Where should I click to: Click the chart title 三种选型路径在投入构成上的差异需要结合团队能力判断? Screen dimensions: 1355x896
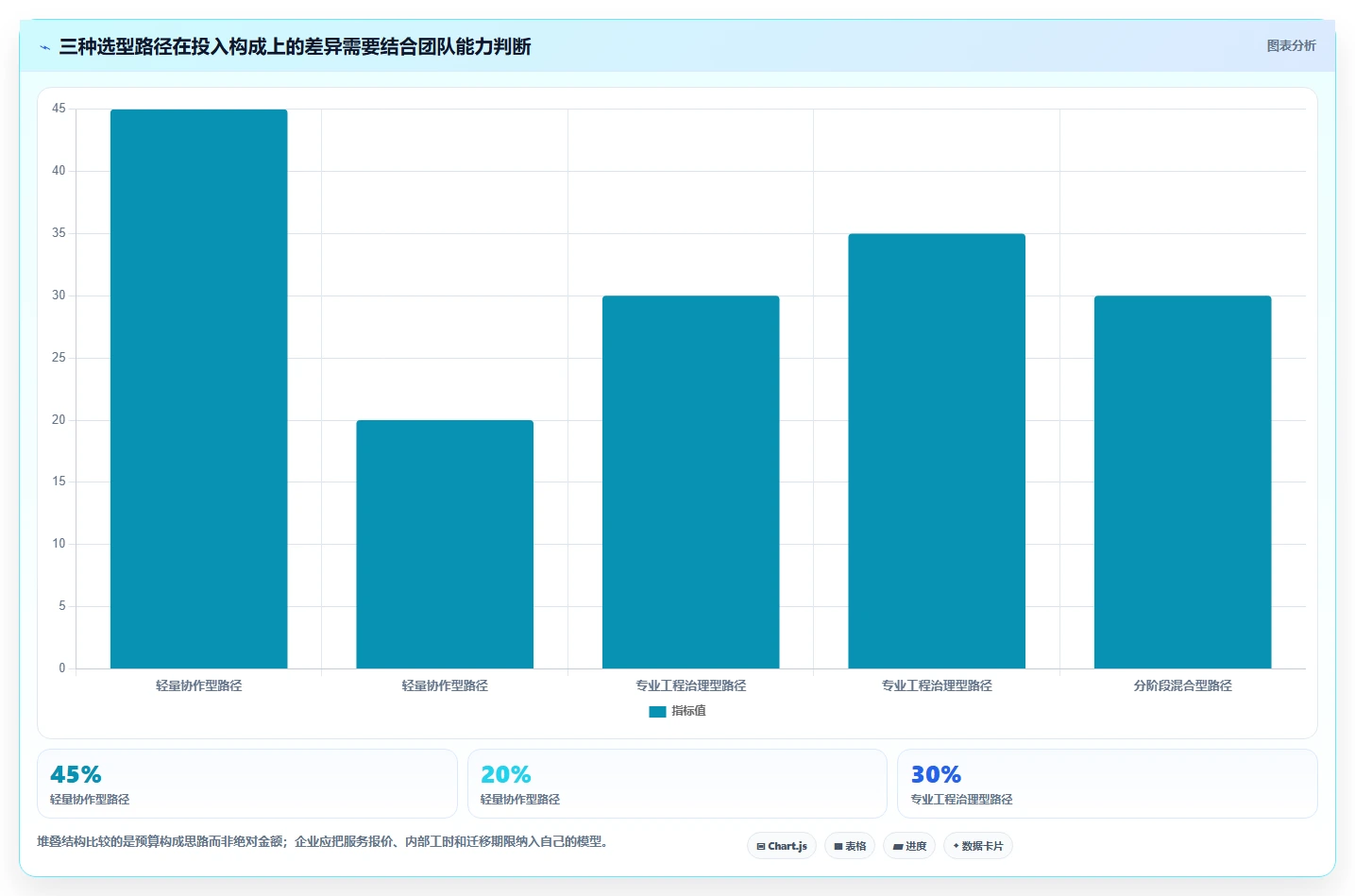tap(295, 46)
